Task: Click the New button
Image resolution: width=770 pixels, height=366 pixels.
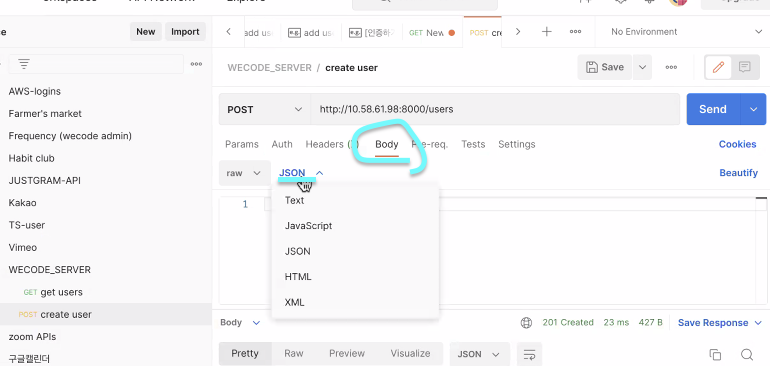Action: pos(146,31)
